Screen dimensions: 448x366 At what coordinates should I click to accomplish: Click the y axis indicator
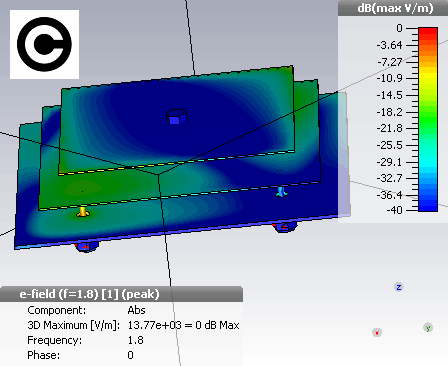[x=428, y=328]
